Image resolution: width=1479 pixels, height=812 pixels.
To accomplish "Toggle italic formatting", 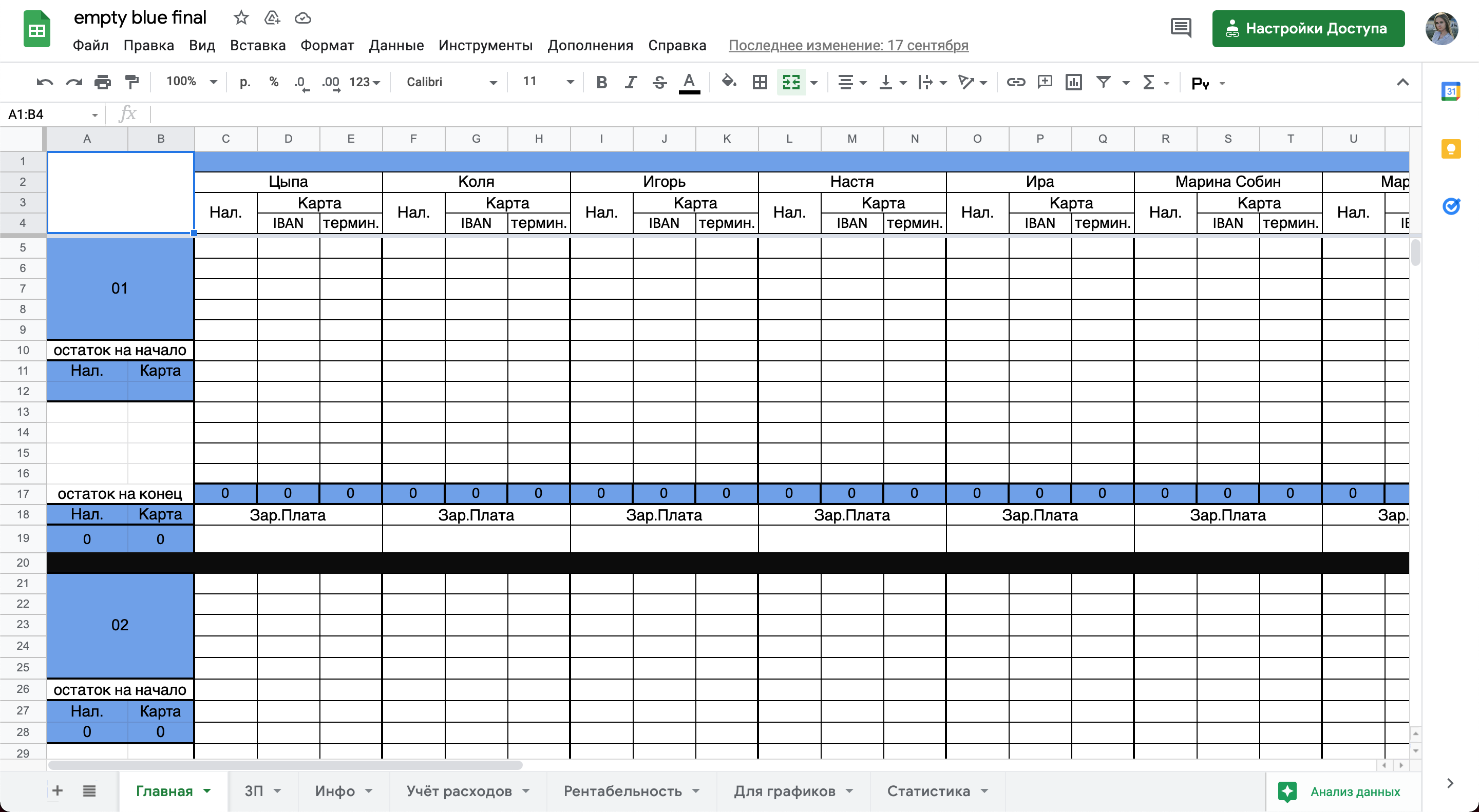I will click(x=631, y=83).
